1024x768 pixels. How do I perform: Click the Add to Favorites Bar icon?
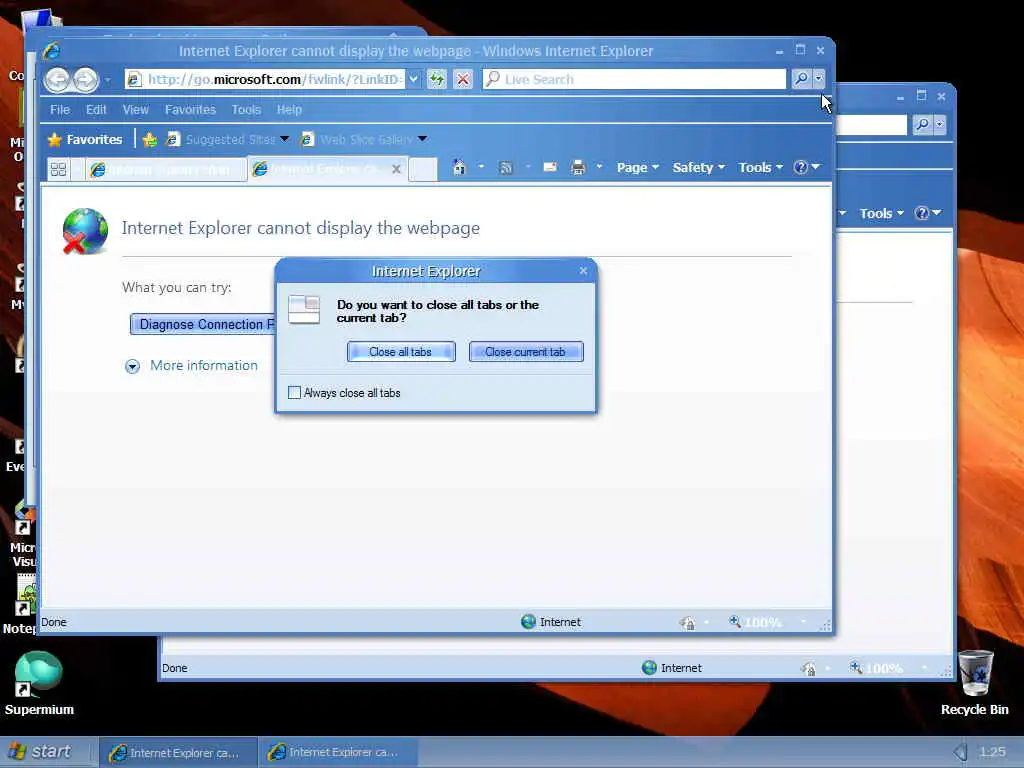pyautogui.click(x=150, y=139)
